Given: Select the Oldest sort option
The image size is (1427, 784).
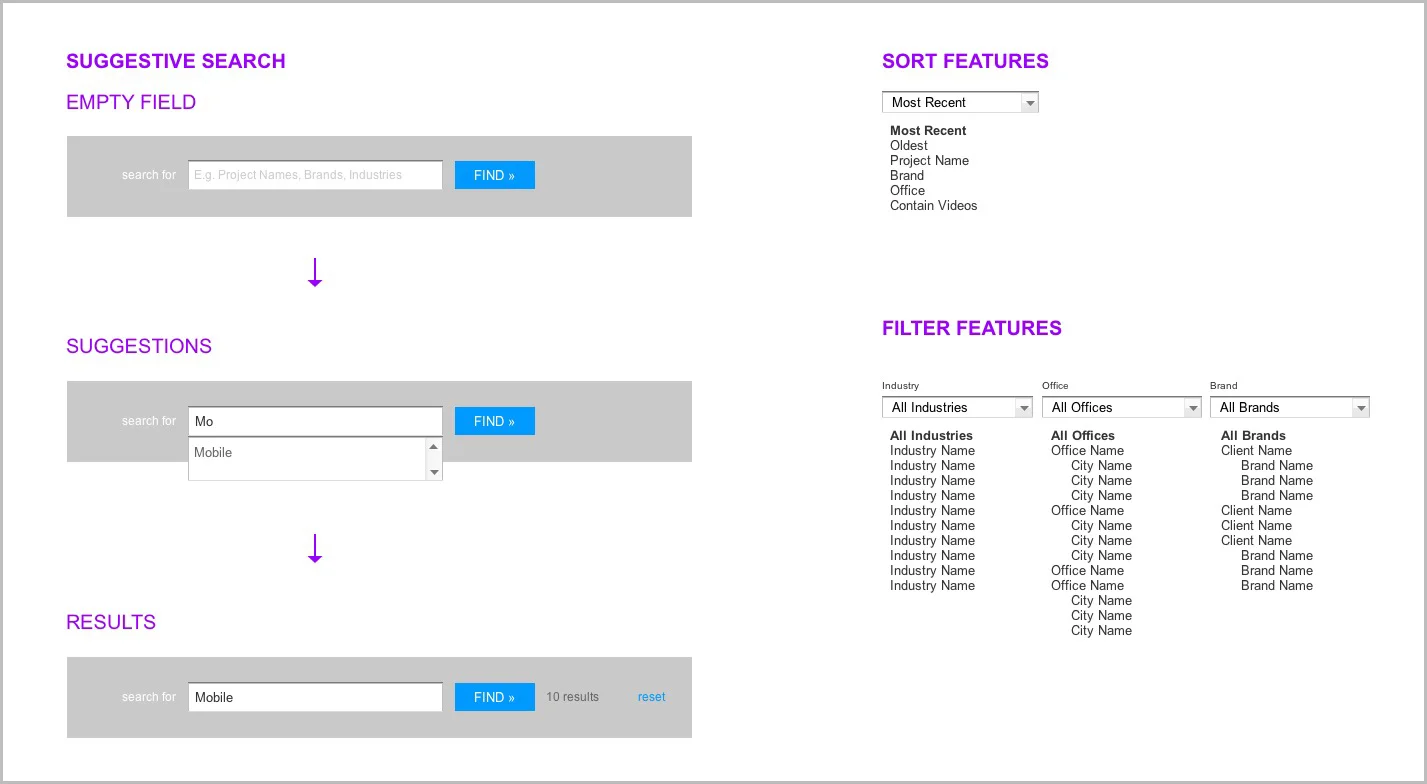Looking at the screenshot, I should pos(908,145).
